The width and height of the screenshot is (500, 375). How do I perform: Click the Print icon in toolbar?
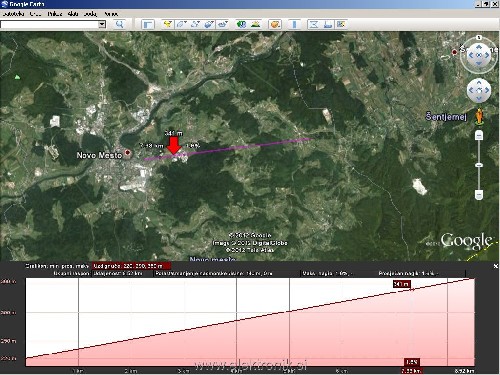[327, 24]
